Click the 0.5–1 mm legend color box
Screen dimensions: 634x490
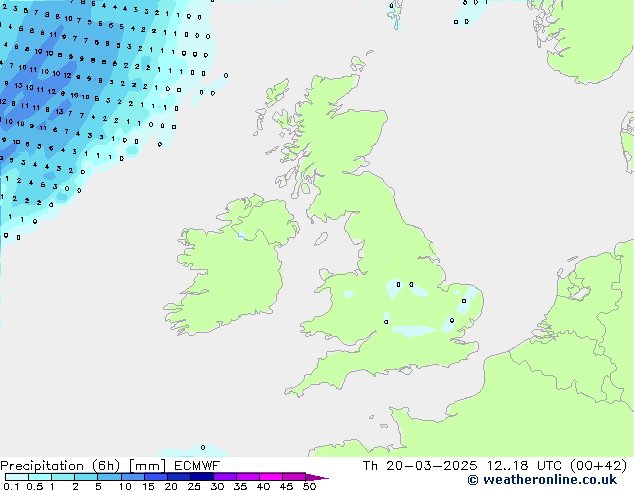[x=40, y=477]
